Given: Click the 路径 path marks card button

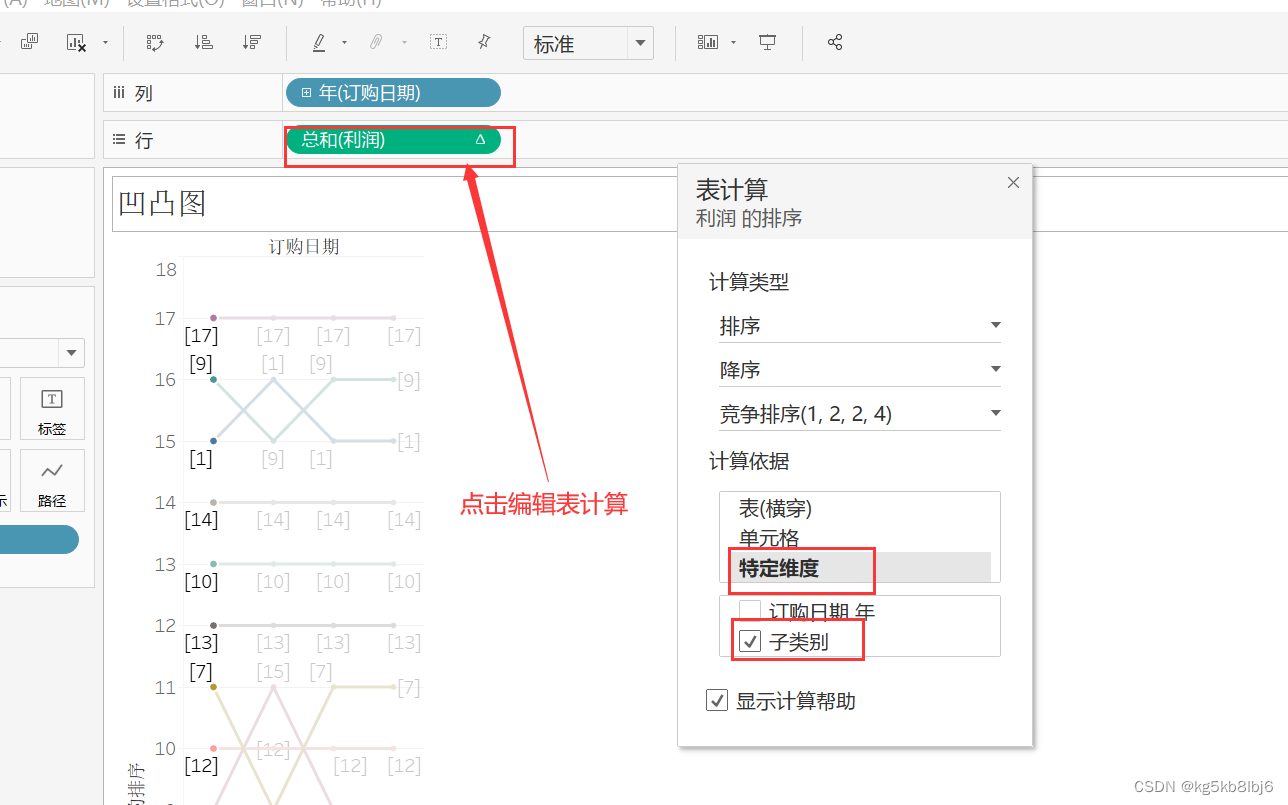Looking at the screenshot, I should [52, 481].
